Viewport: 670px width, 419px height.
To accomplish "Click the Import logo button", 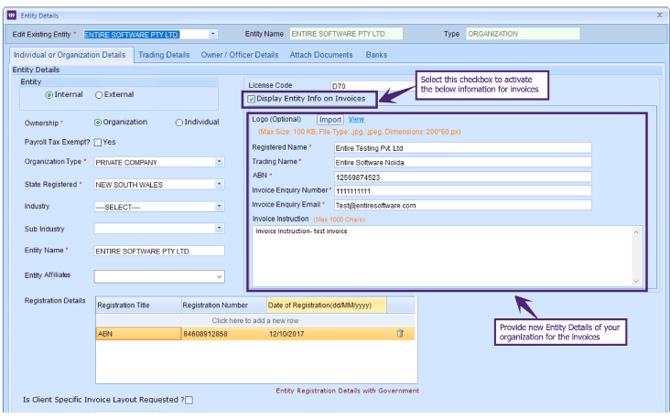I will point(330,120).
